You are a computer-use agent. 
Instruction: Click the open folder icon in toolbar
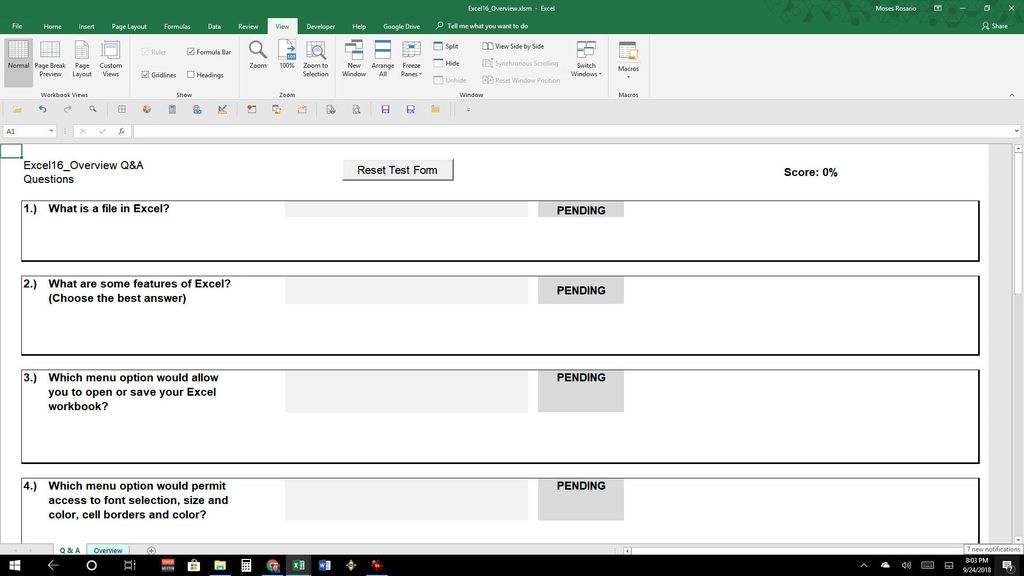[x=17, y=110]
